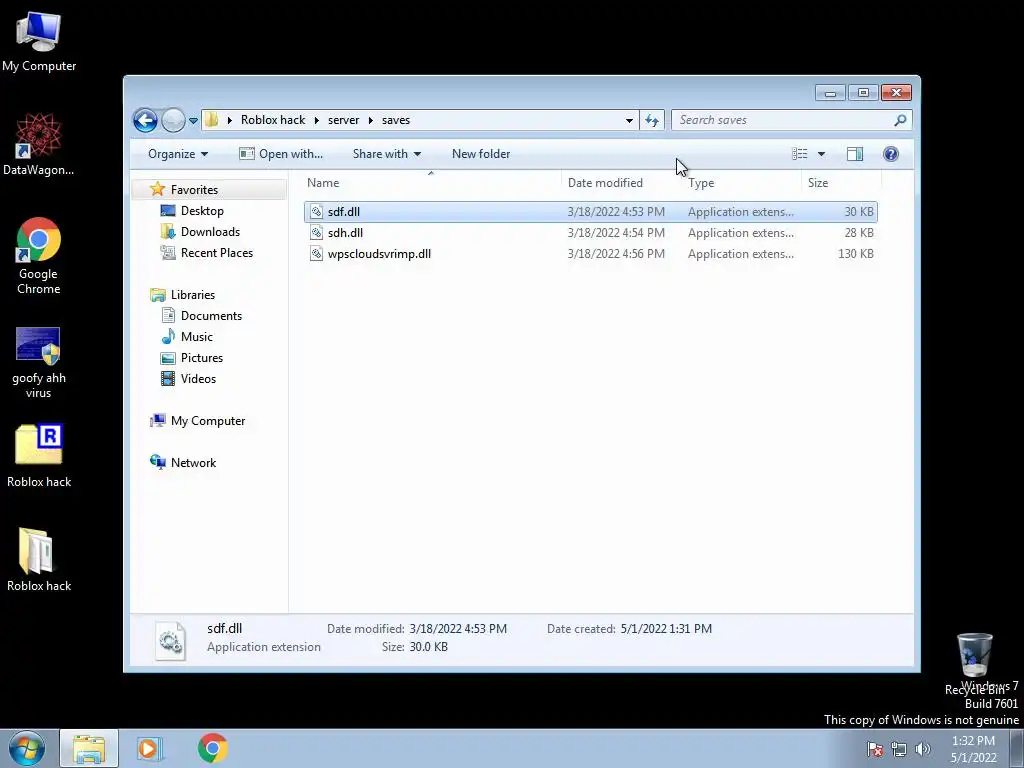1024x768 pixels.
Task: Select Roblox hack zipped folder icon
Action: pos(39,560)
